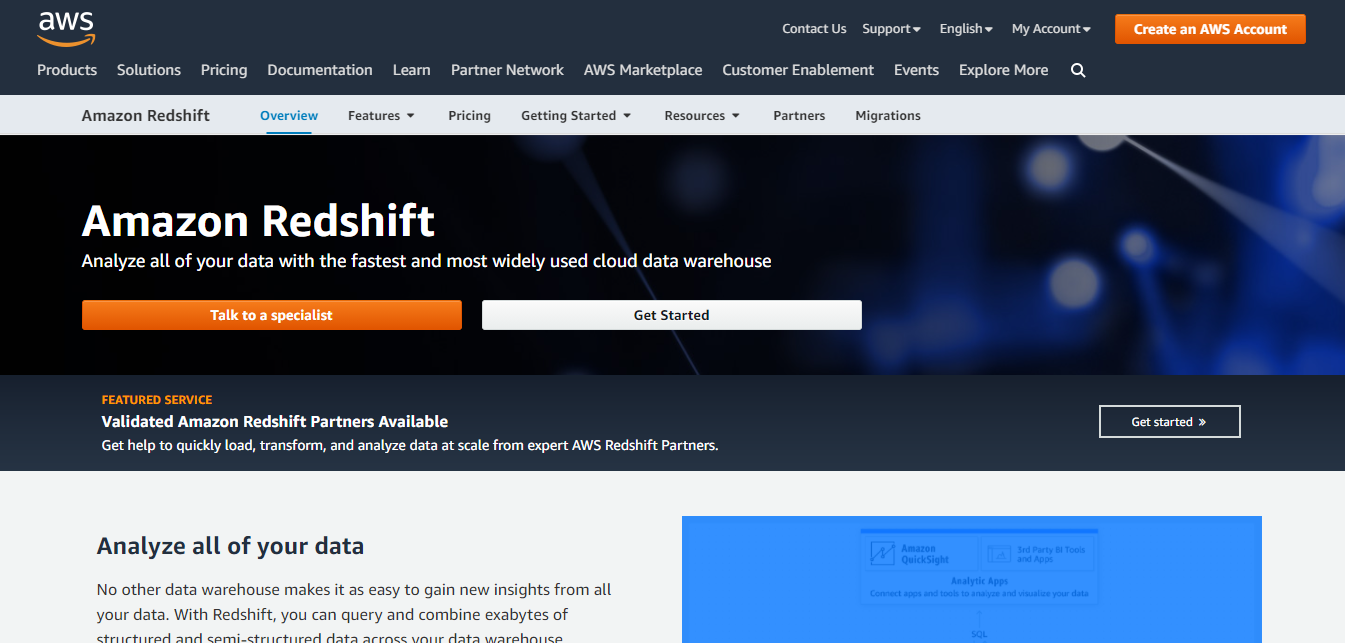
Task: Click the Analyze all of your data heading
Action: pos(230,546)
